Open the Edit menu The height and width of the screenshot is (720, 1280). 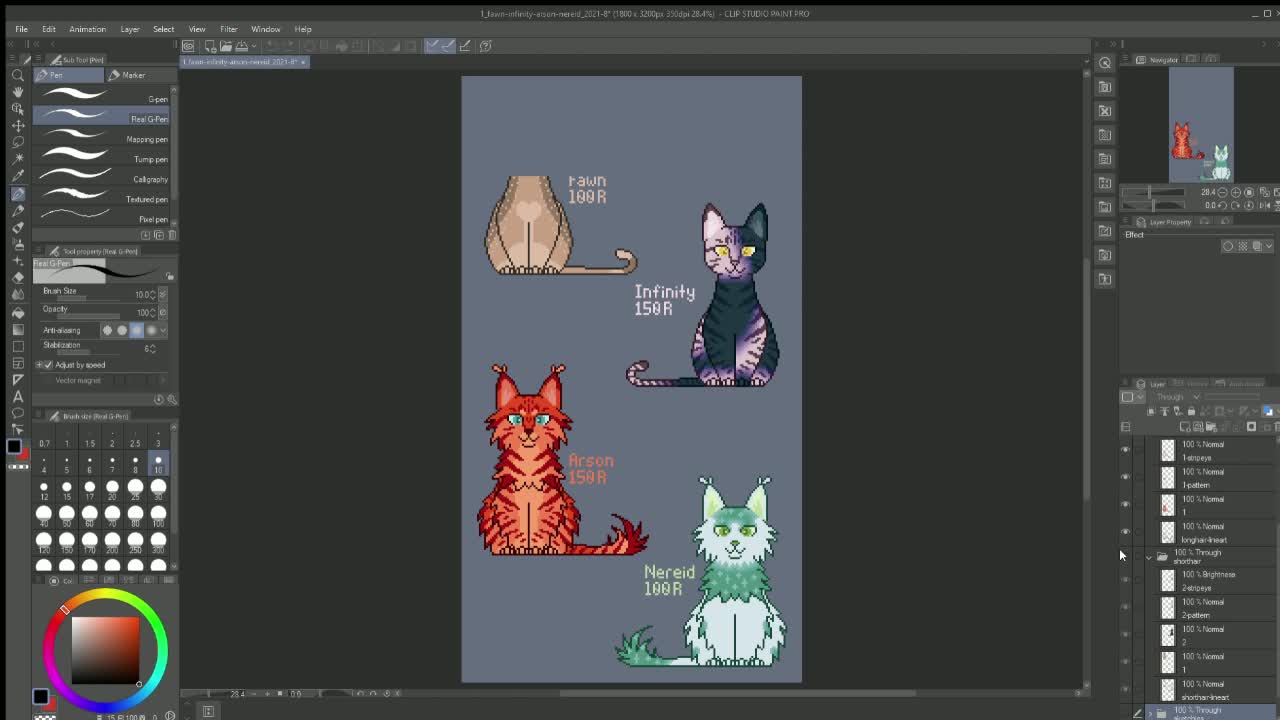pos(48,29)
